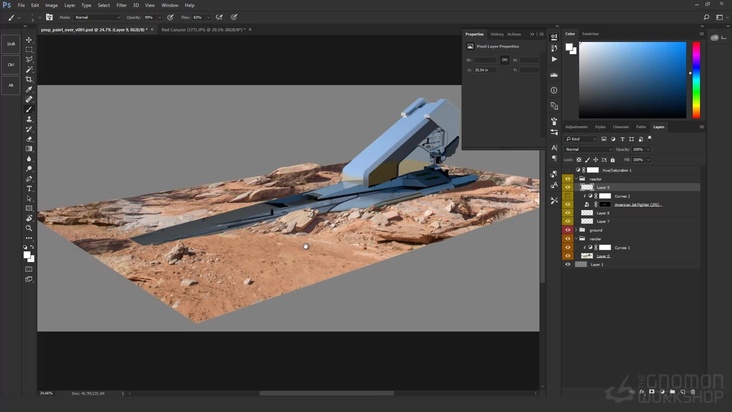The height and width of the screenshot is (412, 732).
Task: Hide the reactor group layer
Action: pyautogui.click(x=568, y=179)
